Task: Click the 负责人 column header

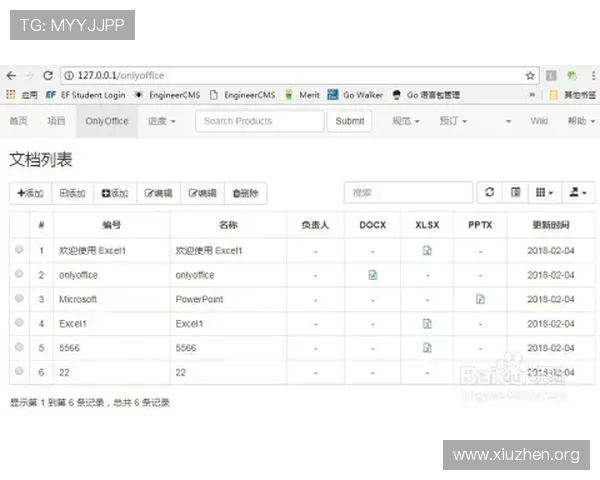Action: tap(315, 225)
